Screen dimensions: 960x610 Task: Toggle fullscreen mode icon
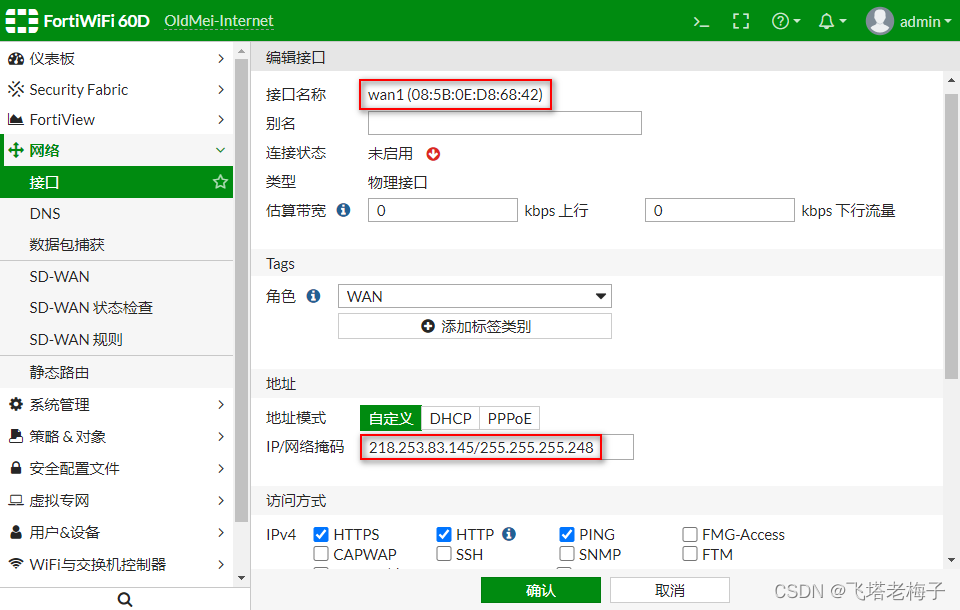(741, 21)
